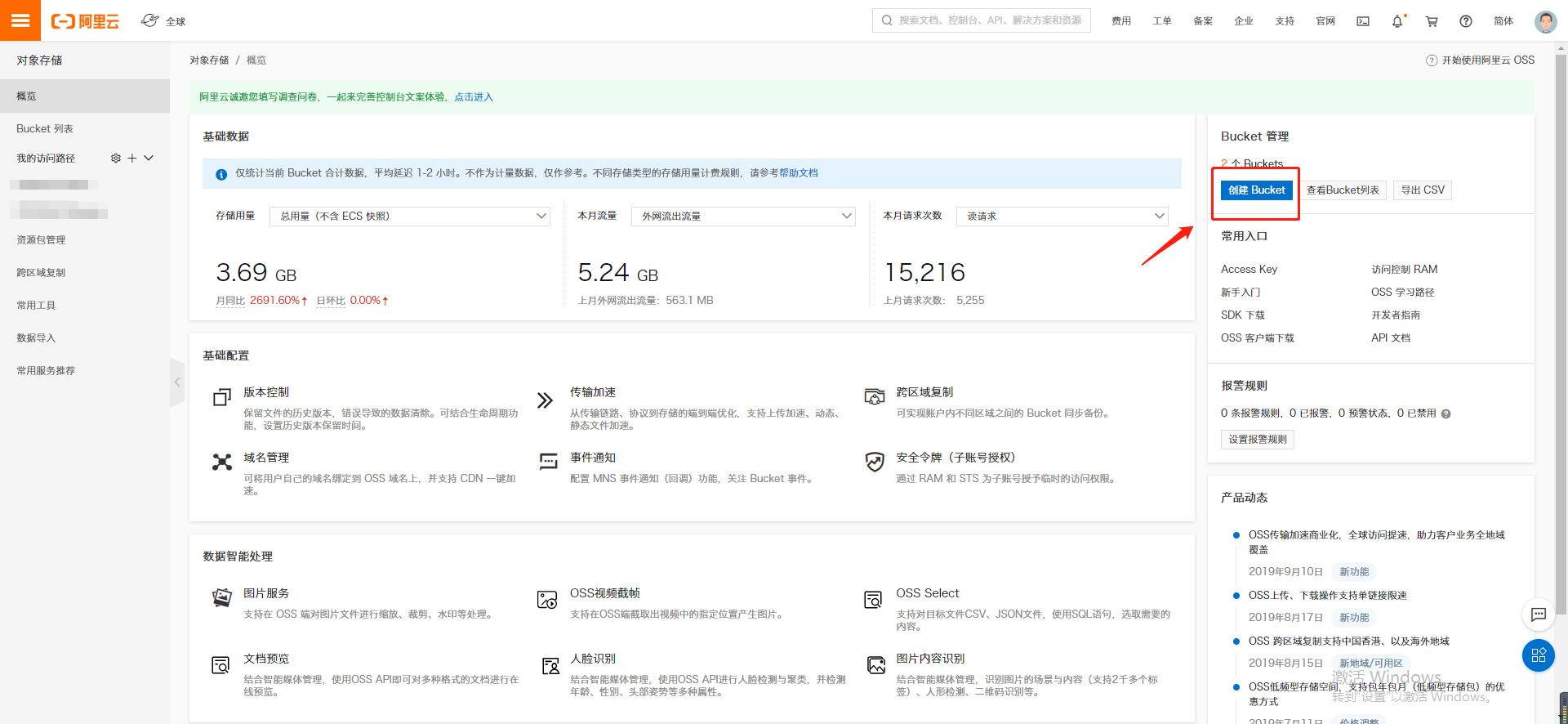Open the hamburger main menu
1568x724 pixels.
pos(20,20)
